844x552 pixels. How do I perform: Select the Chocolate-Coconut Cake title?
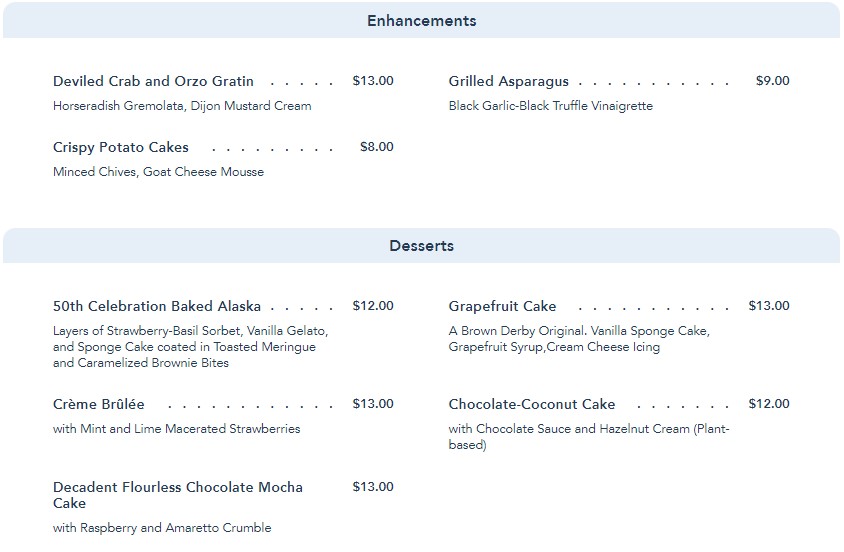point(531,405)
